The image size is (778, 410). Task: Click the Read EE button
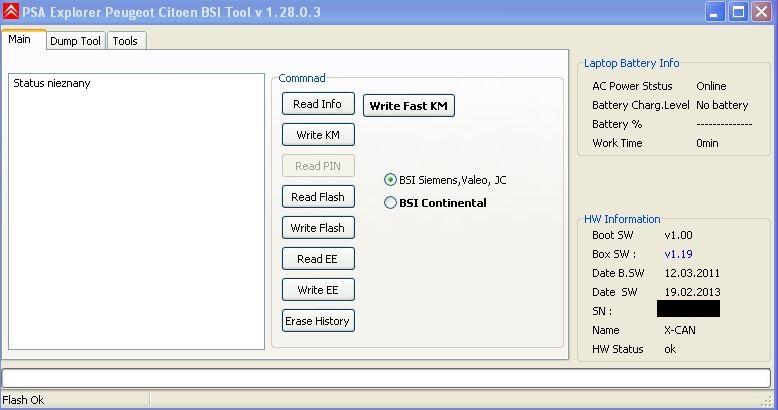[318, 259]
